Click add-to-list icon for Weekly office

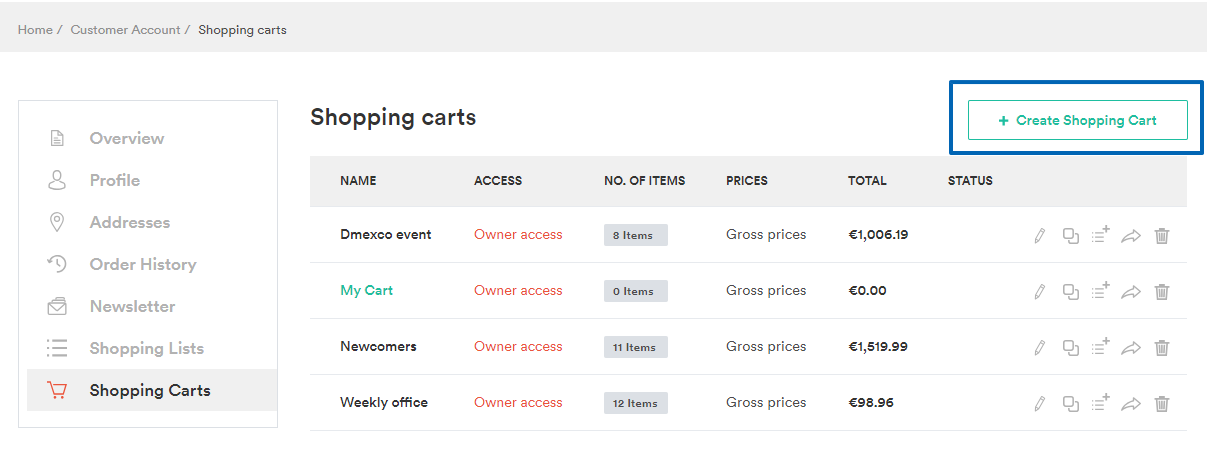tap(1101, 403)
